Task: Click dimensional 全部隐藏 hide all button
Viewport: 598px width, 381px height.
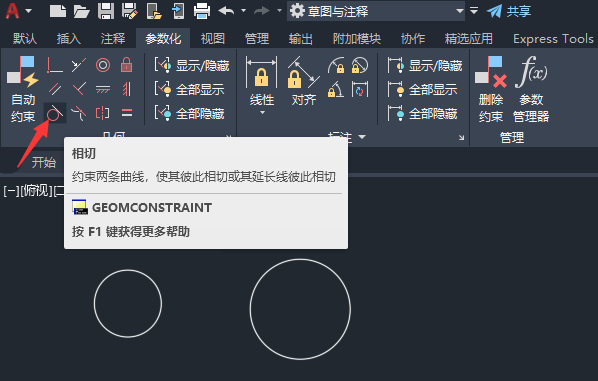Action: click(x=422, y=114)
